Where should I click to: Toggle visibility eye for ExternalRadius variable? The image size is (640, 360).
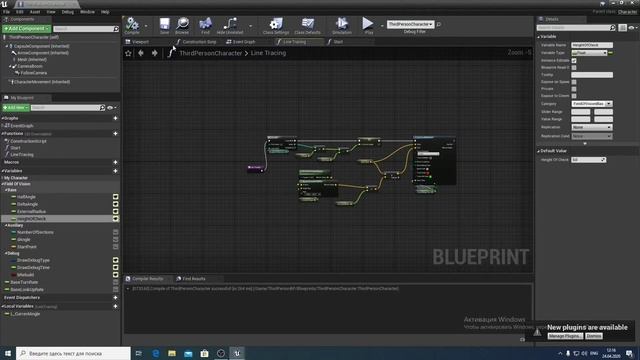[x=116, y=211]
